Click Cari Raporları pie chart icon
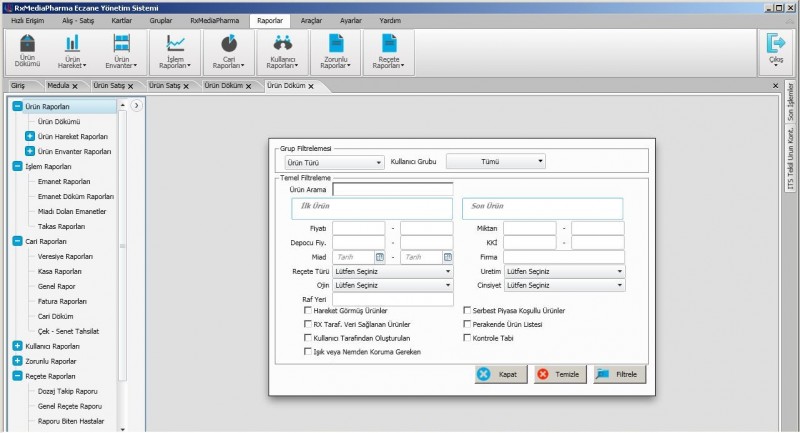The width and height of the screenshot is (800, 433). coord(228,44)
